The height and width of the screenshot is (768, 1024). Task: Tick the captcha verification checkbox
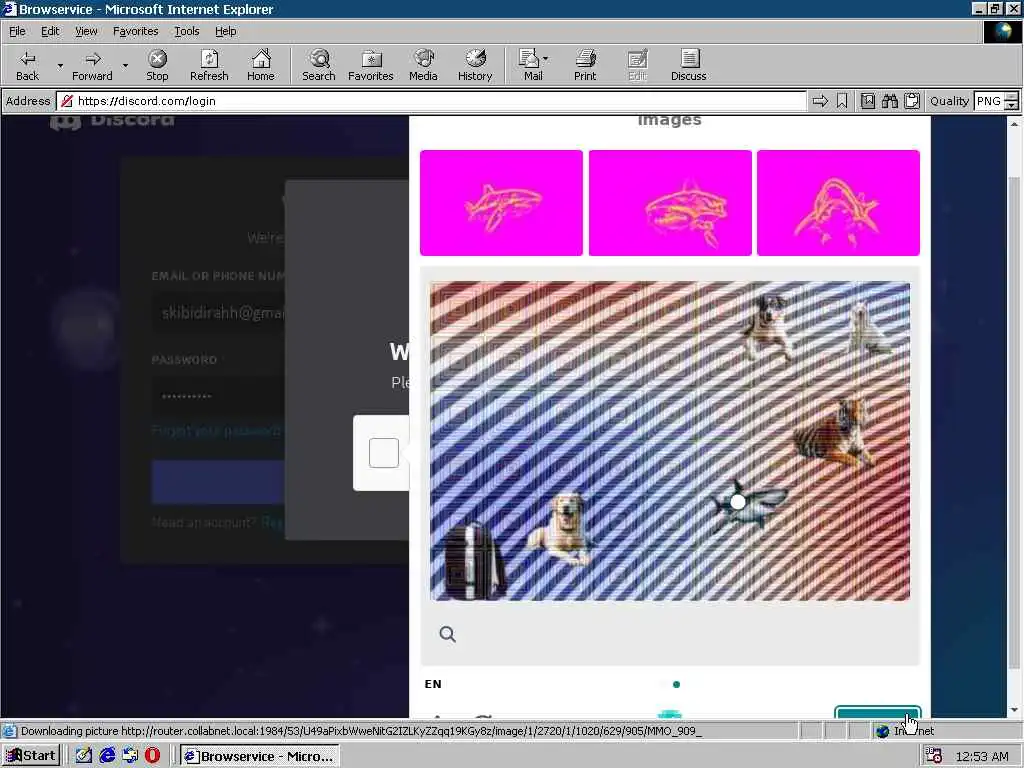coord(383,453)
